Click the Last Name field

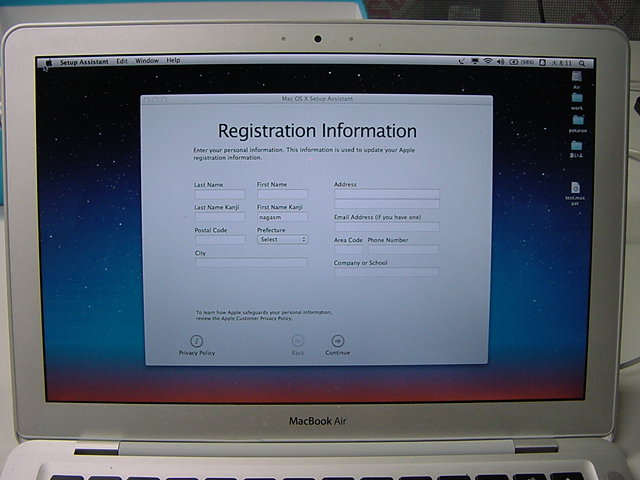coord(220,194)
